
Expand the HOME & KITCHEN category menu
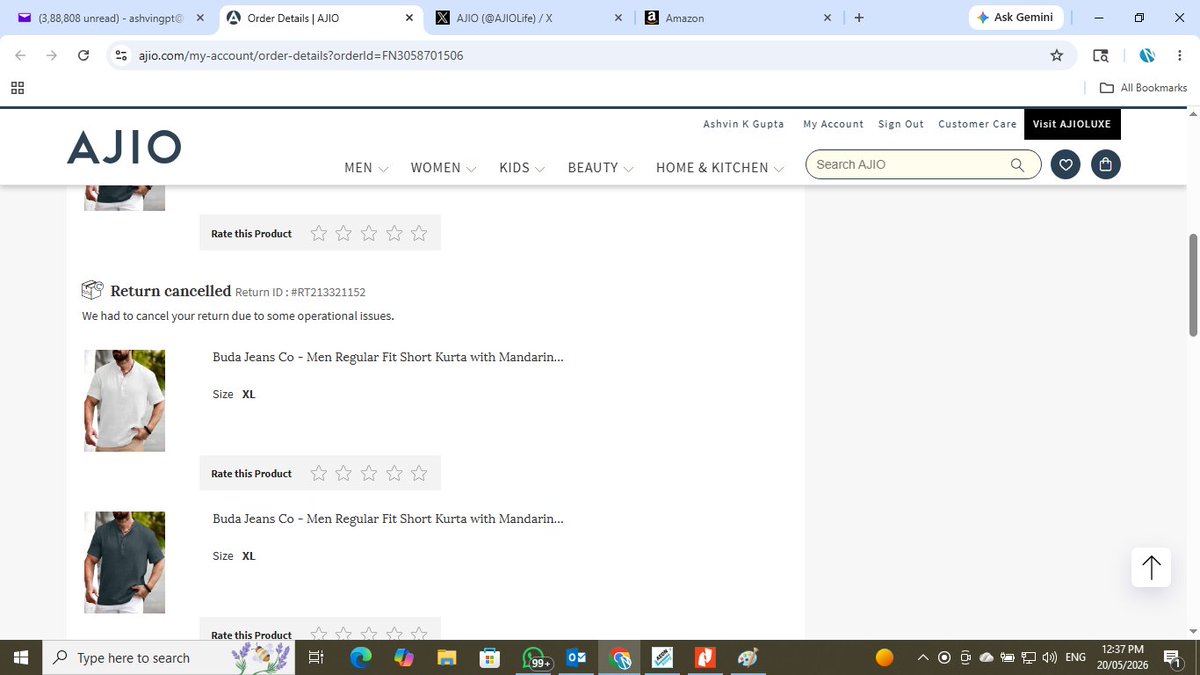[x=720, y=168]
